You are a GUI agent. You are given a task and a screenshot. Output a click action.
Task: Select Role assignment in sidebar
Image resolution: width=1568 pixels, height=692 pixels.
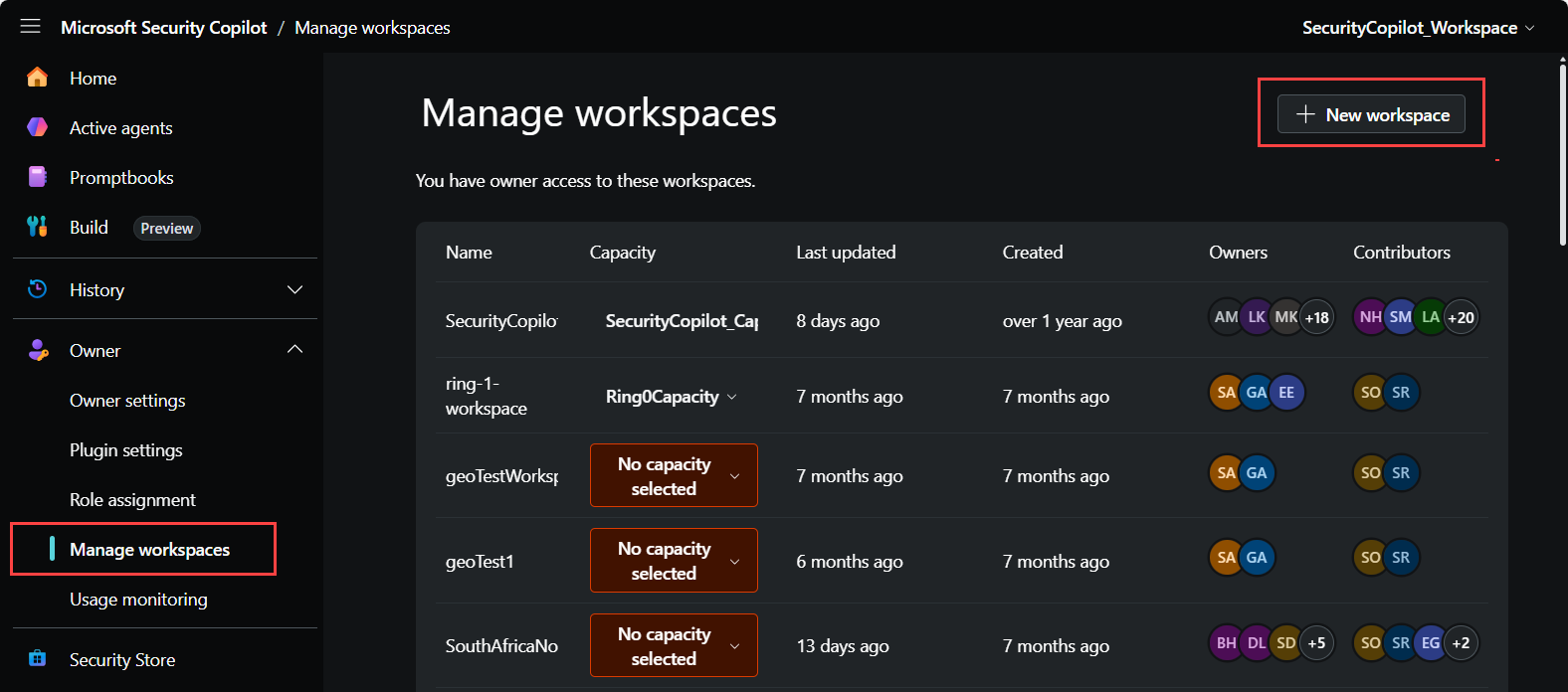132,500
